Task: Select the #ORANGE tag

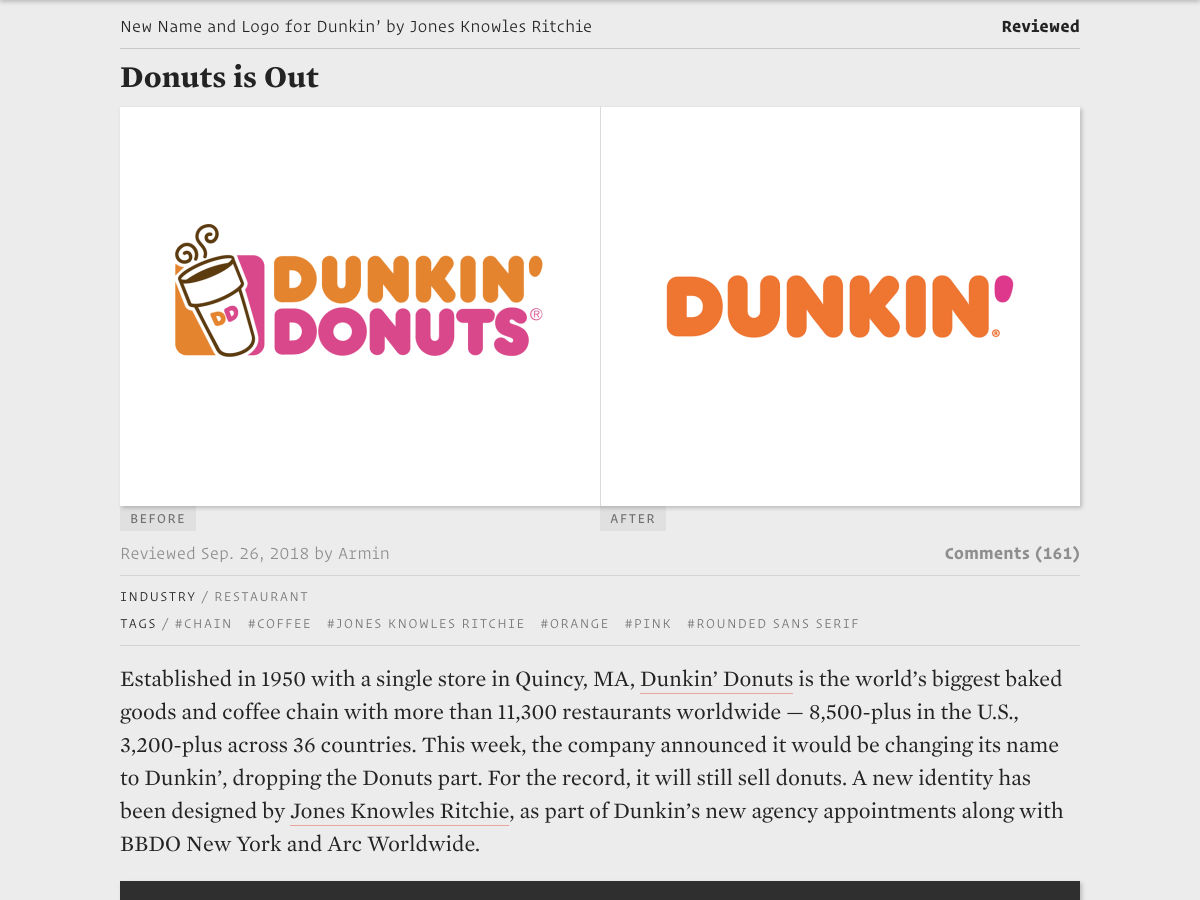Action: 575,623
